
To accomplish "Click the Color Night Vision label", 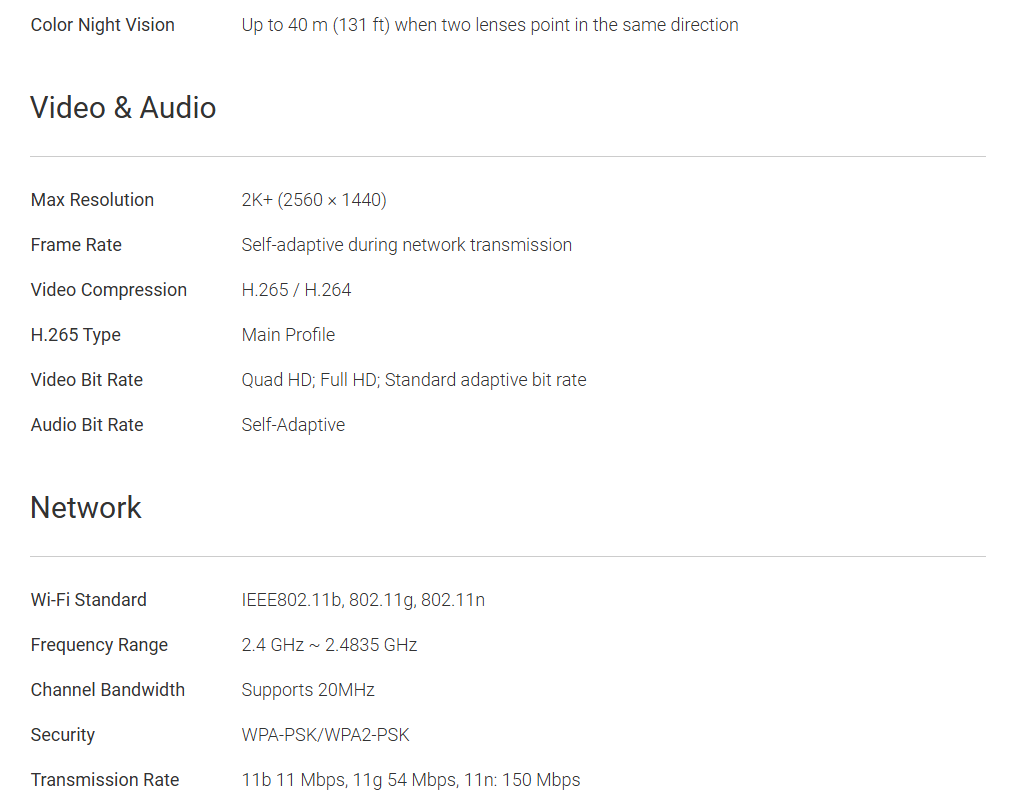I will click(x=102, y=25).
